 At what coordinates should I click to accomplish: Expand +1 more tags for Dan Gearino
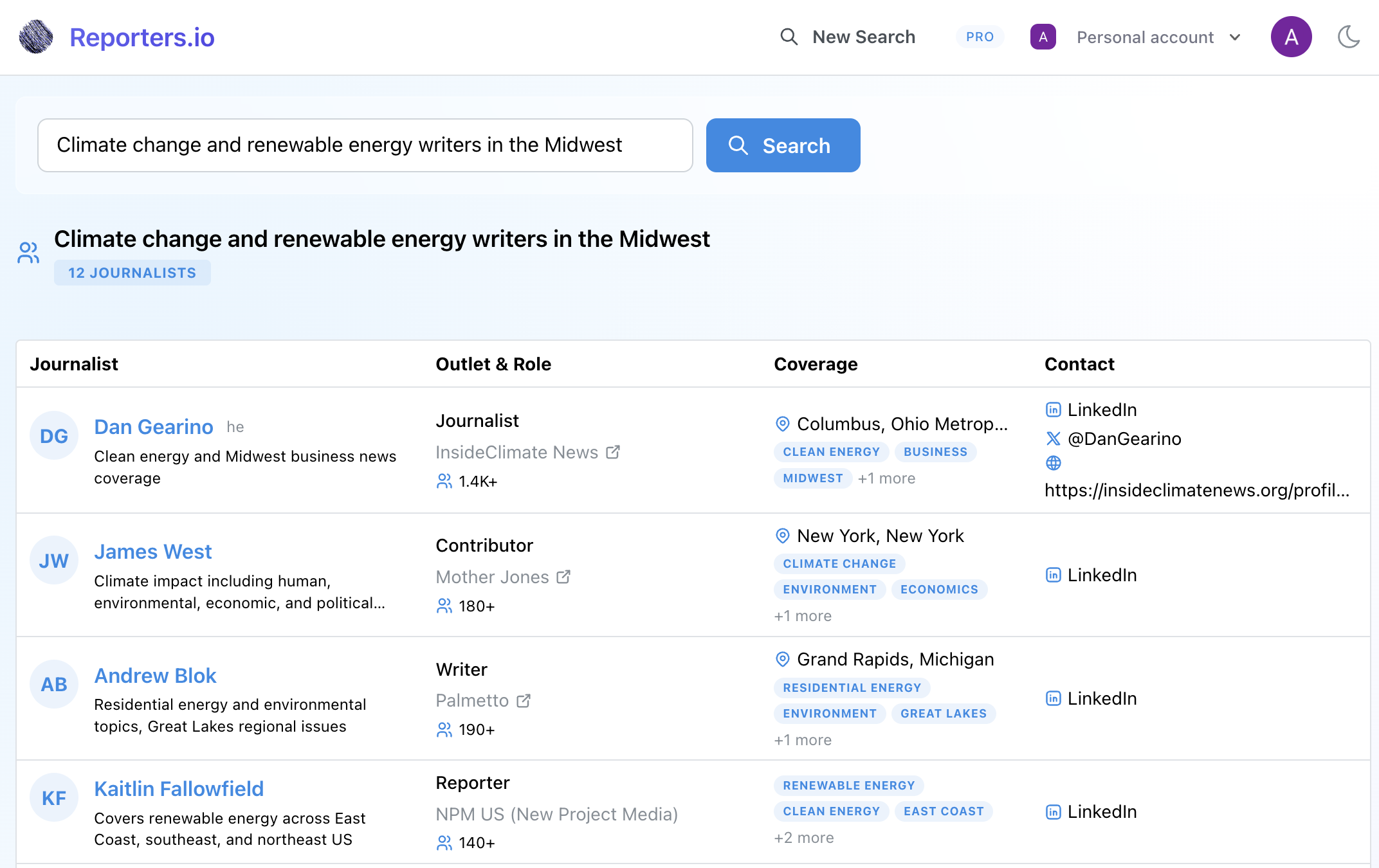click(x=886, y=478)
